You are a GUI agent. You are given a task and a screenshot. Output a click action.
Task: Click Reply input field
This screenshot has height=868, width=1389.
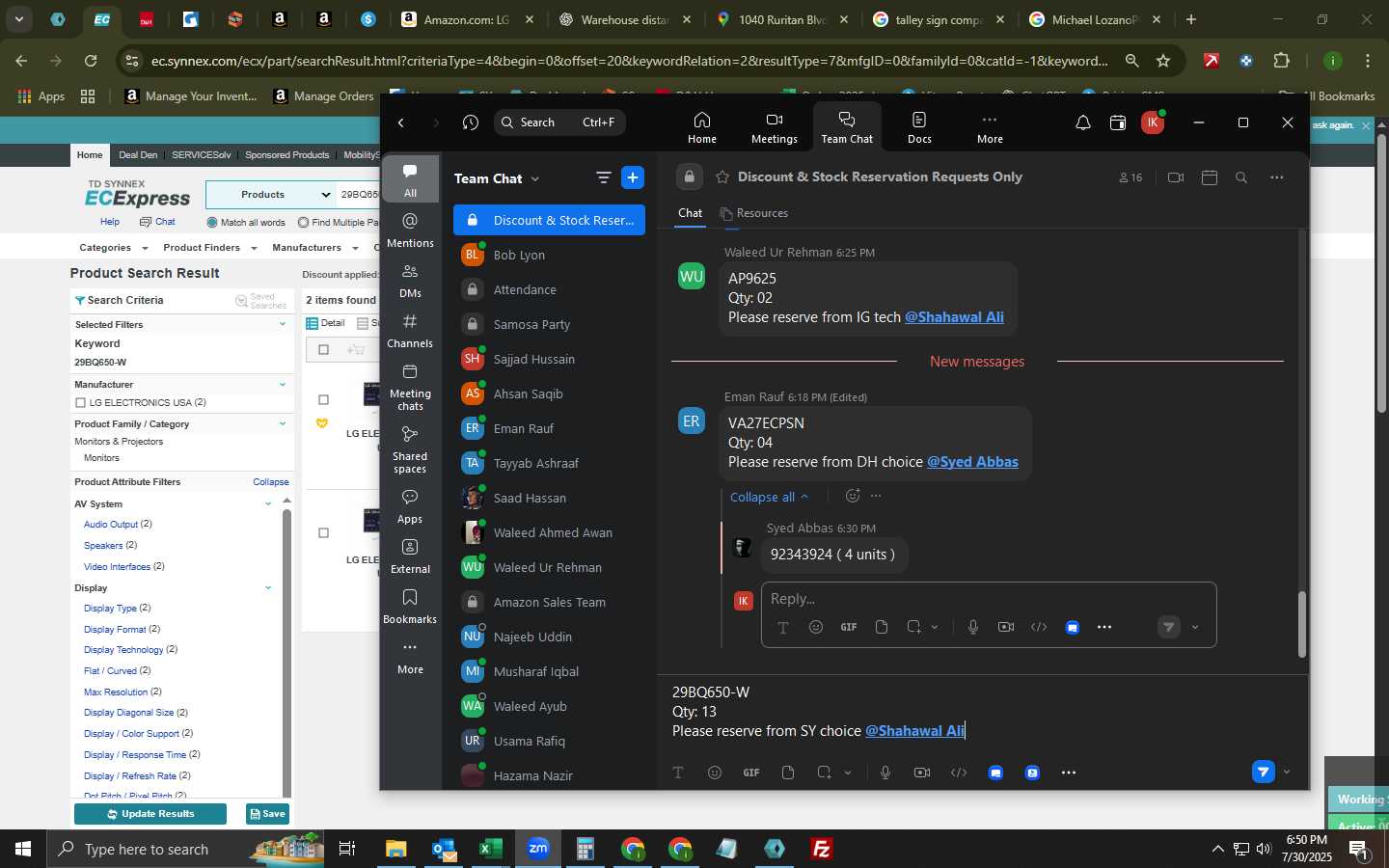988,599
